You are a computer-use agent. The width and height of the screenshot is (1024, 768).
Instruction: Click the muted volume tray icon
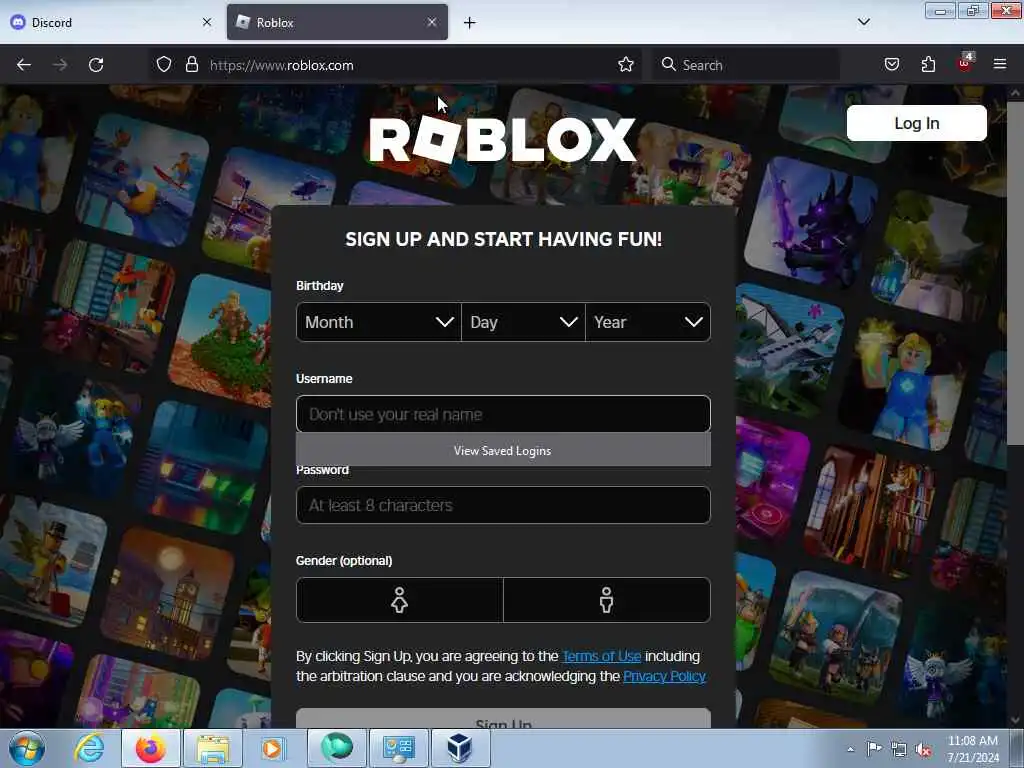click(x=923, y=750)
